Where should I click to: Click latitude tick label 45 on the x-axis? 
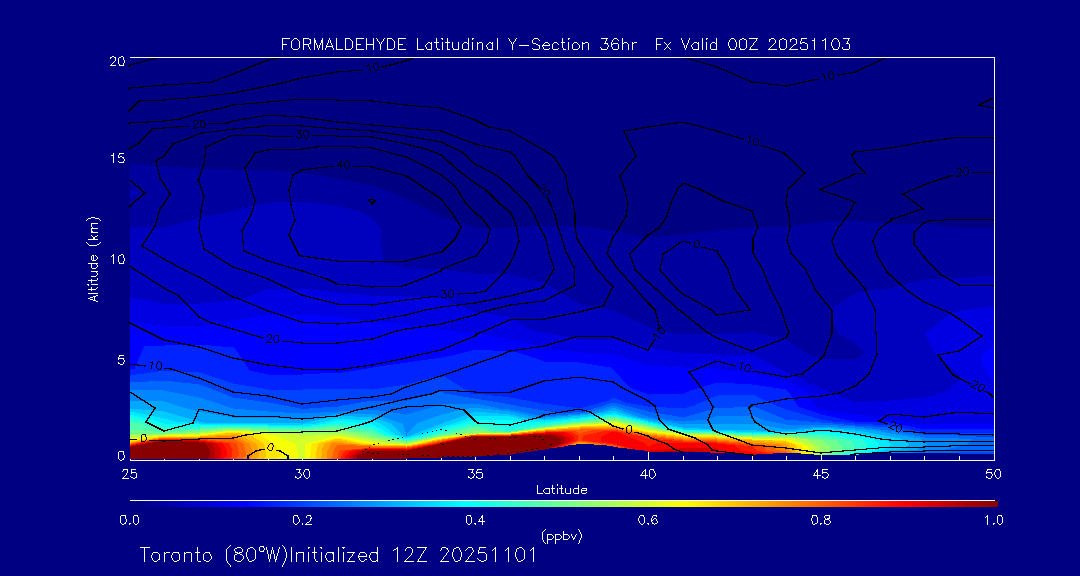coord(821,472)
